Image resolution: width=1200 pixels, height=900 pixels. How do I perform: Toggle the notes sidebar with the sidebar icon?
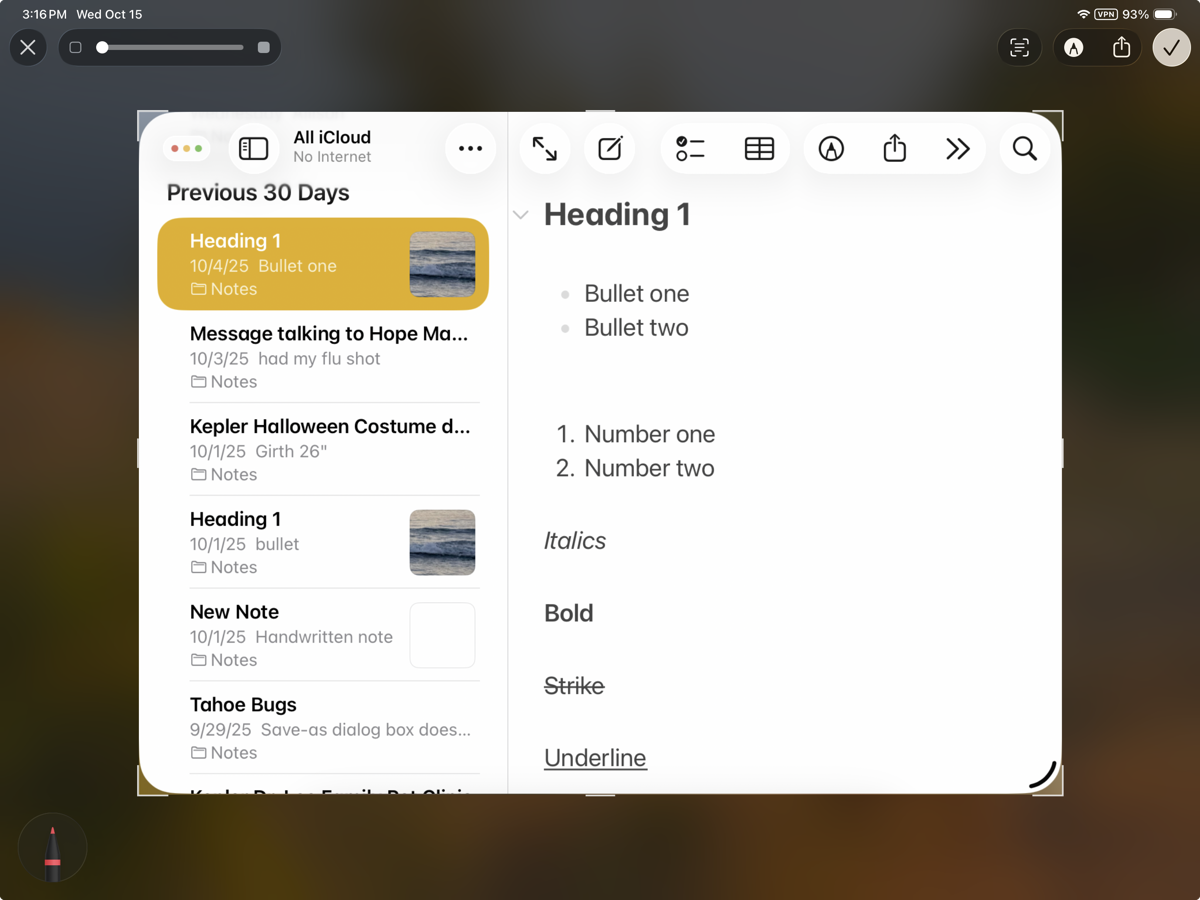tap(253, 147)
